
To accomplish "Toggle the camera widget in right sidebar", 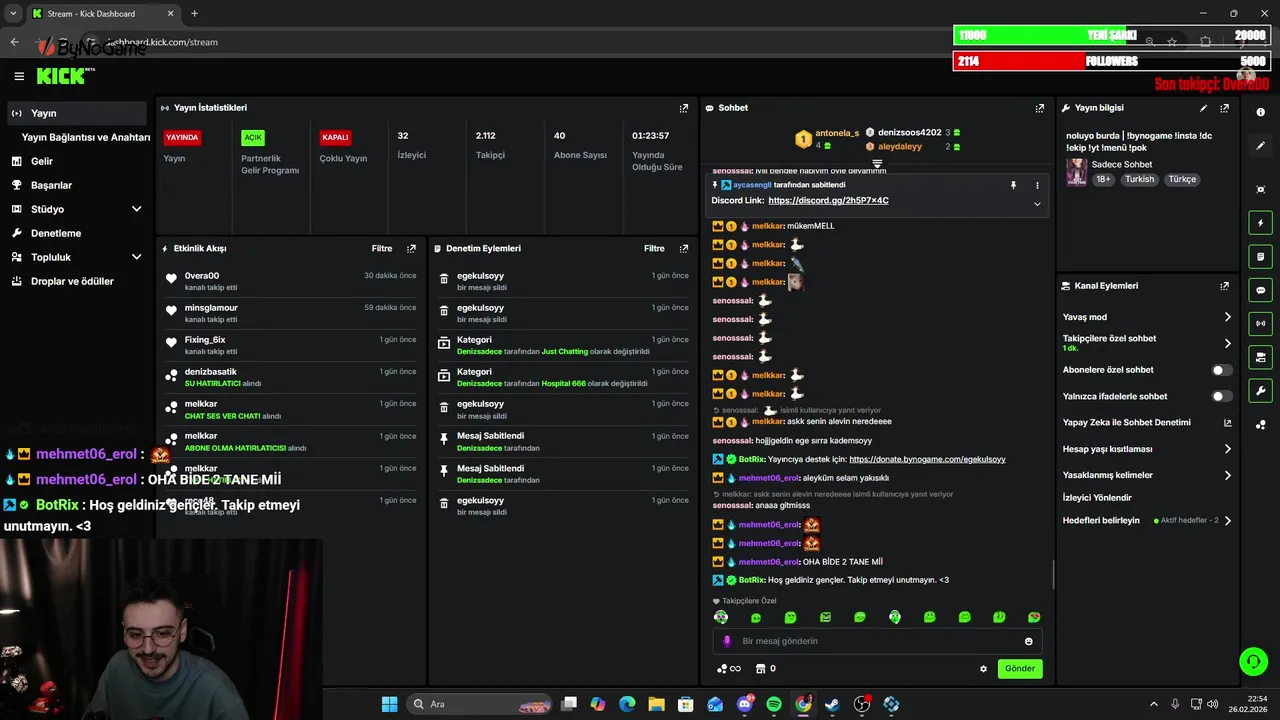I will point(1261,357).
